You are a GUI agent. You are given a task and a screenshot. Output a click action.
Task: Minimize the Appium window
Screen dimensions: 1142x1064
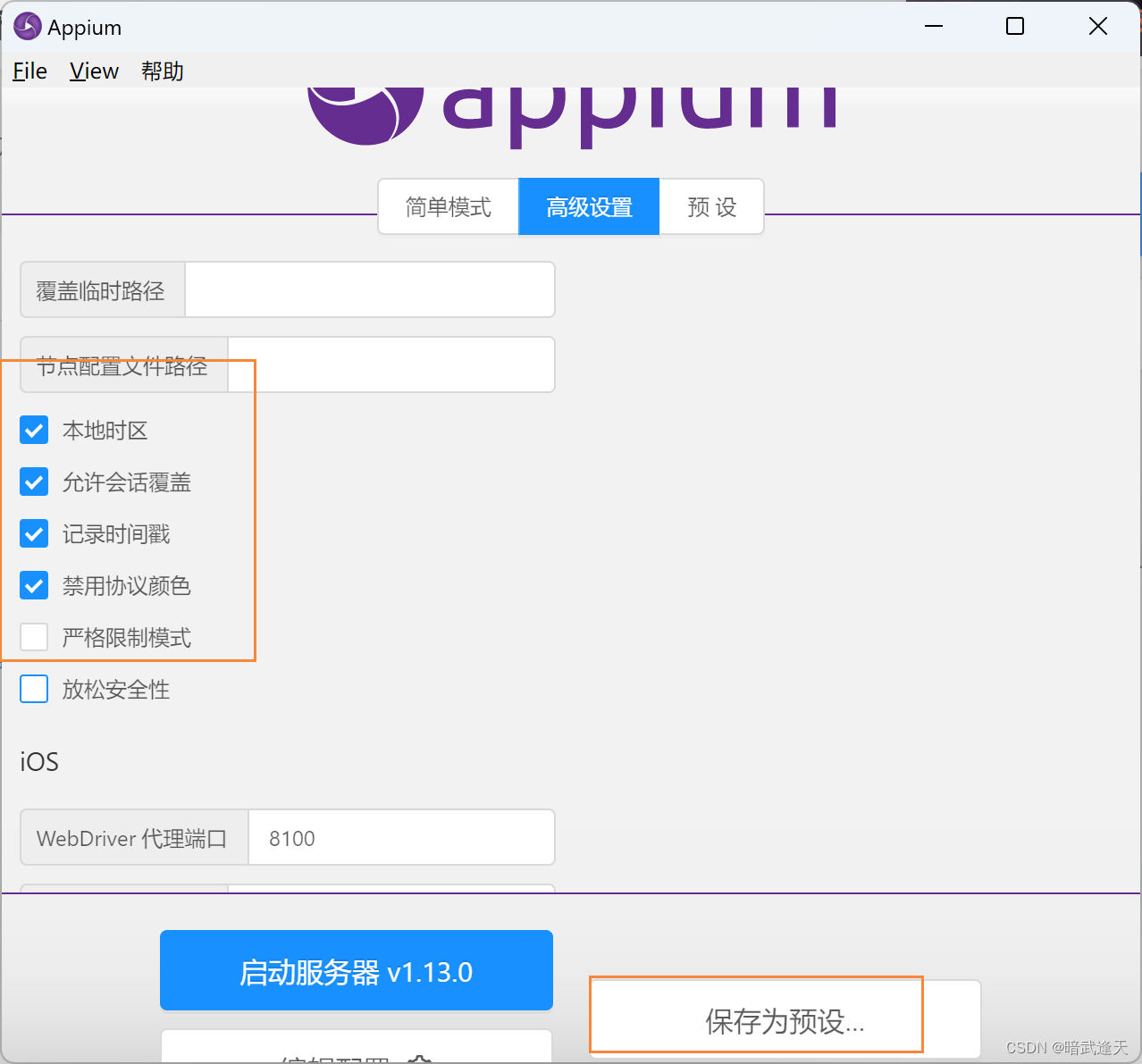click(934, 27)
